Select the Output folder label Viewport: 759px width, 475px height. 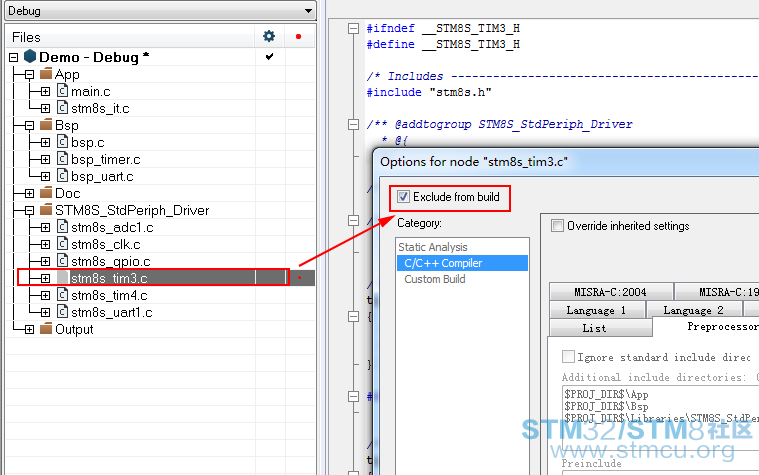74,330
